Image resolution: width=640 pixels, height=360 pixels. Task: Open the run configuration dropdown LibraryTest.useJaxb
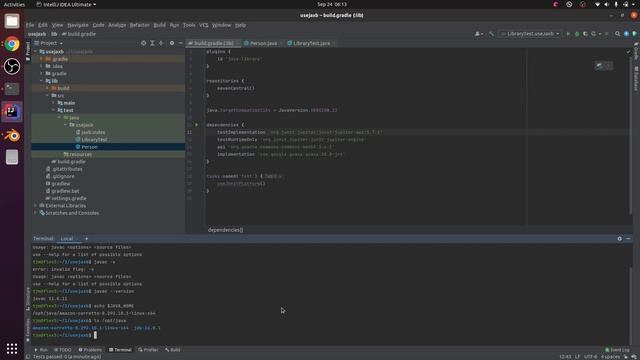tap(530, 34)
